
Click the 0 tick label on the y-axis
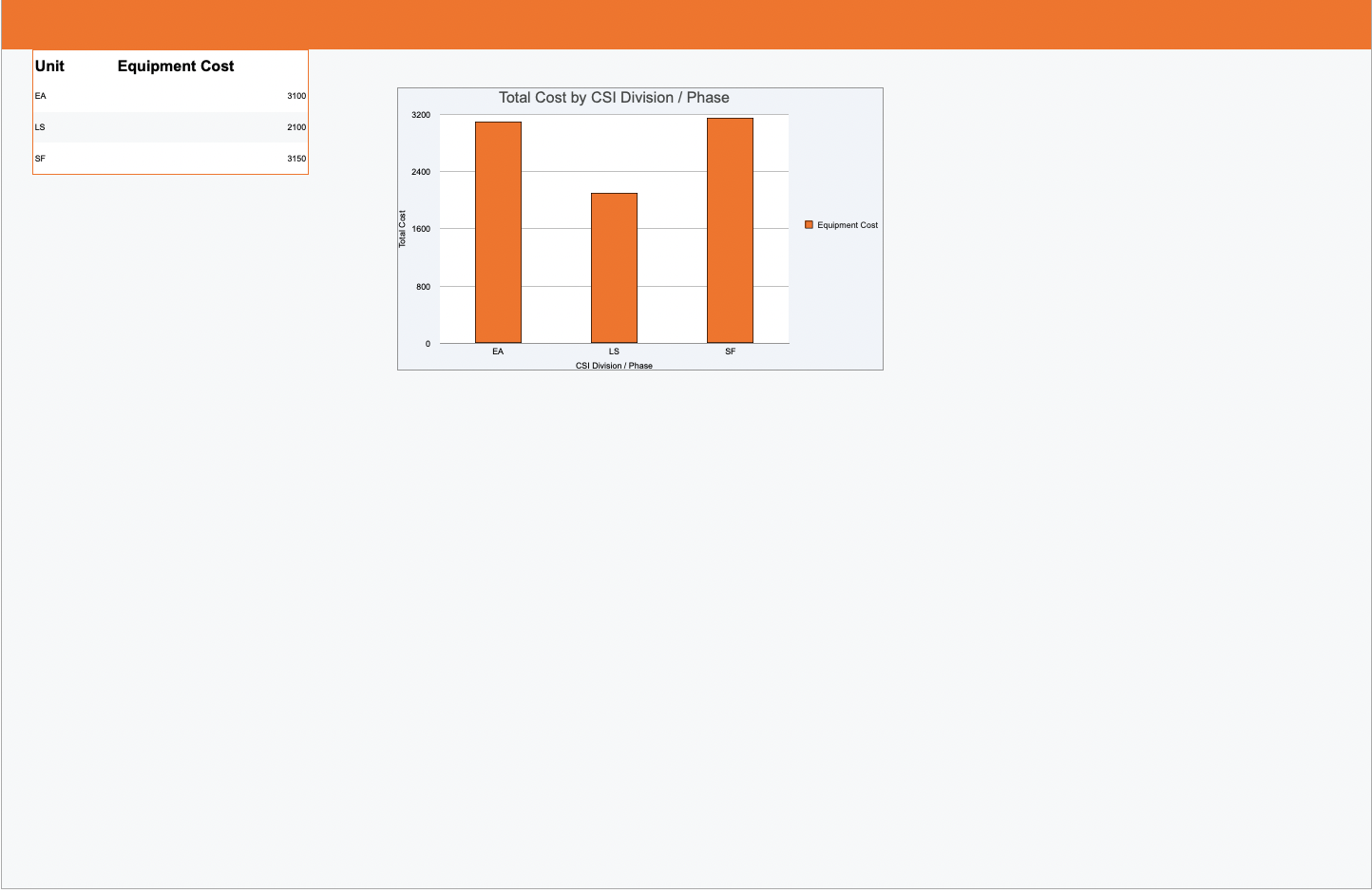(427, 343)
